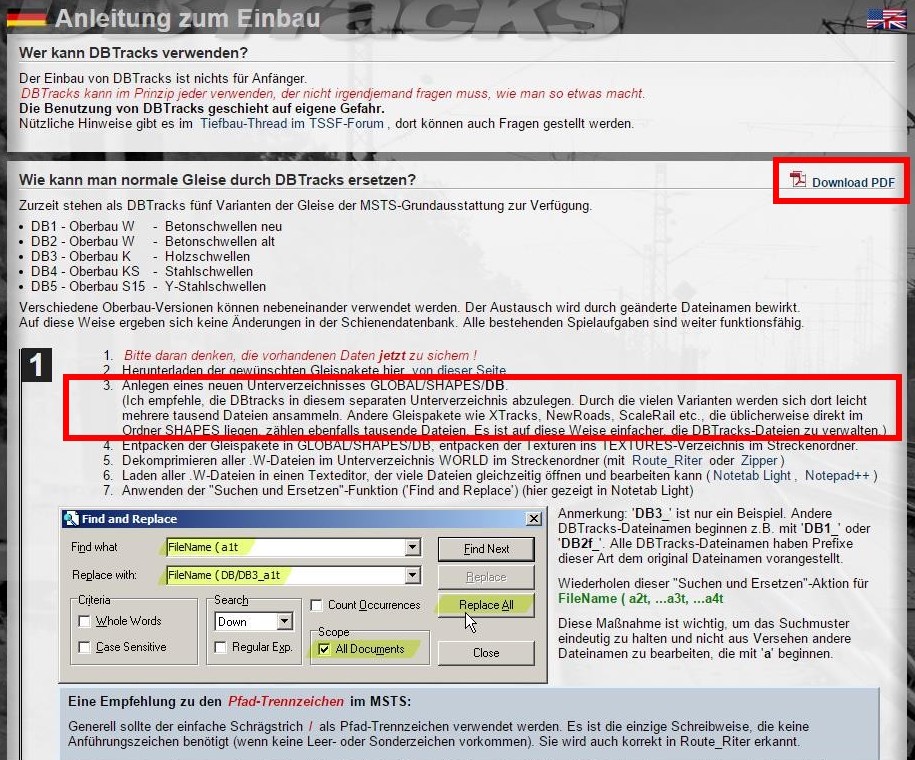Toggle the Count Occurrences checkbox
The height and width of the screenshot is (760, 915).
316,604
